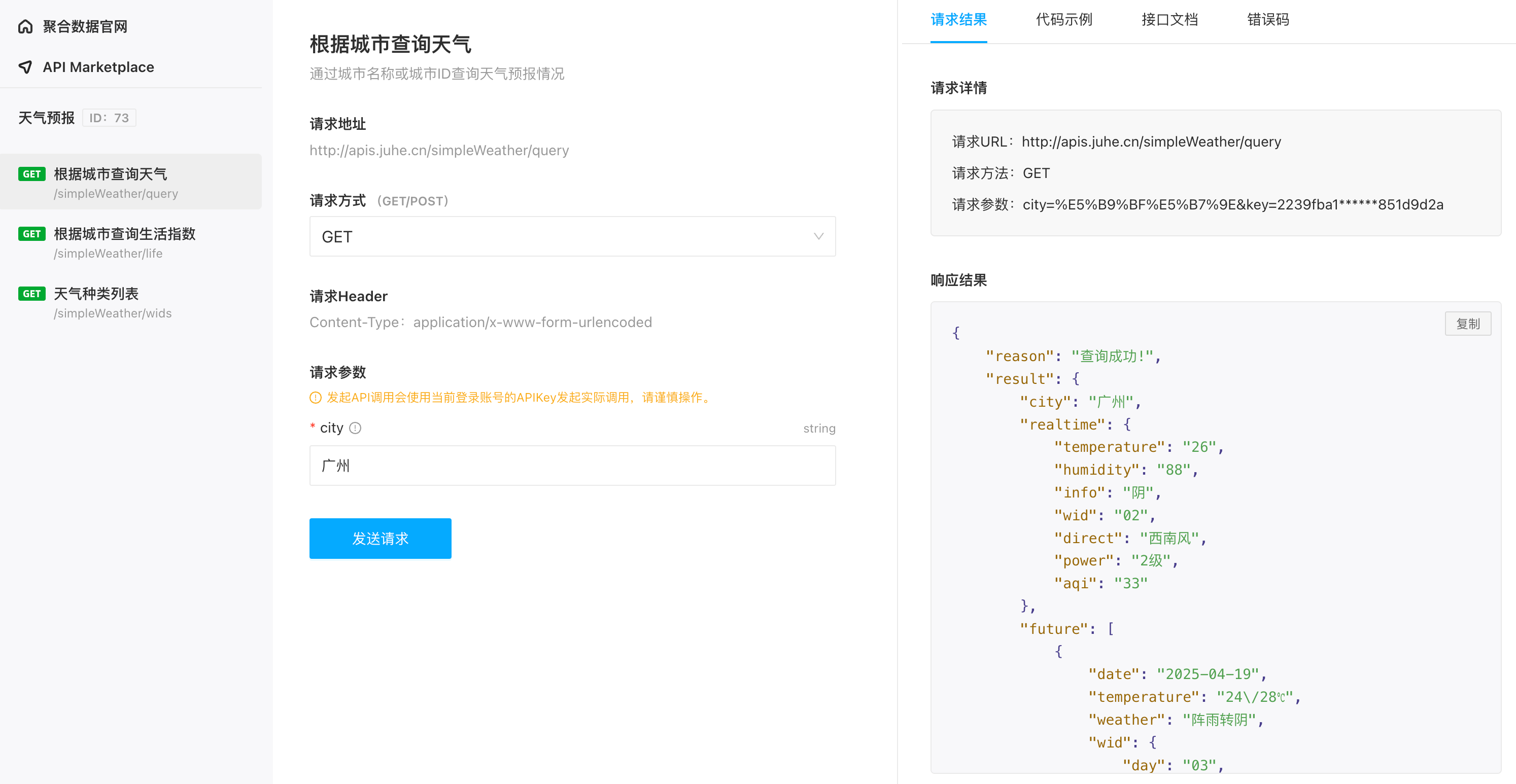Click the info icon next to city
Screen dimensions: 1516x784
coord(355,428)
